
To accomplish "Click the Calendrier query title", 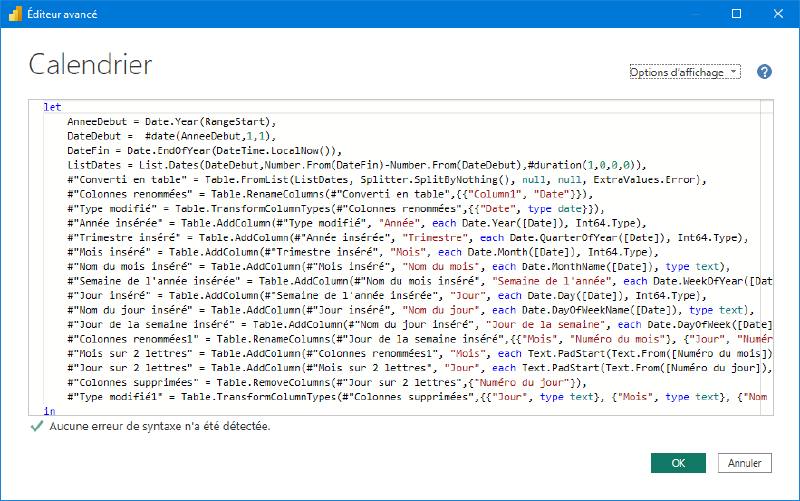I will [x=90, y=65].
